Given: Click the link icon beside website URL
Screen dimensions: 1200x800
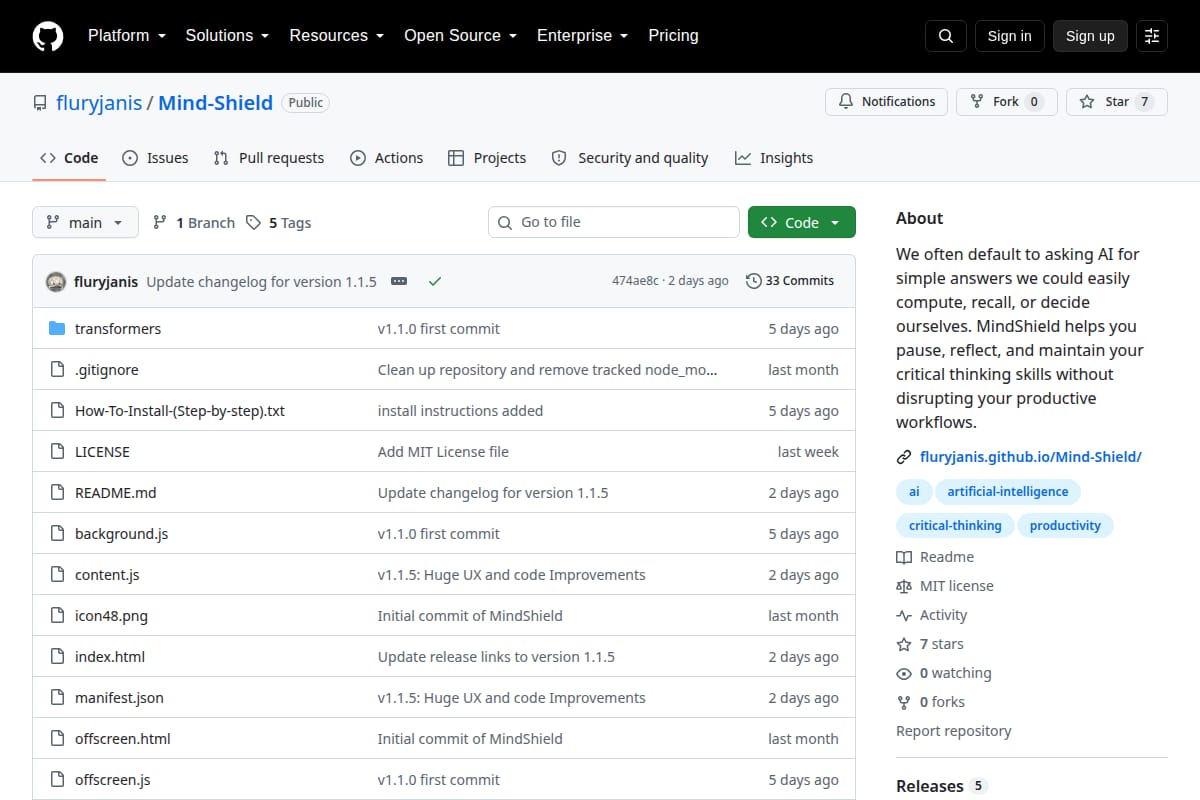Looking at the screenshot, I should [904, 457].
